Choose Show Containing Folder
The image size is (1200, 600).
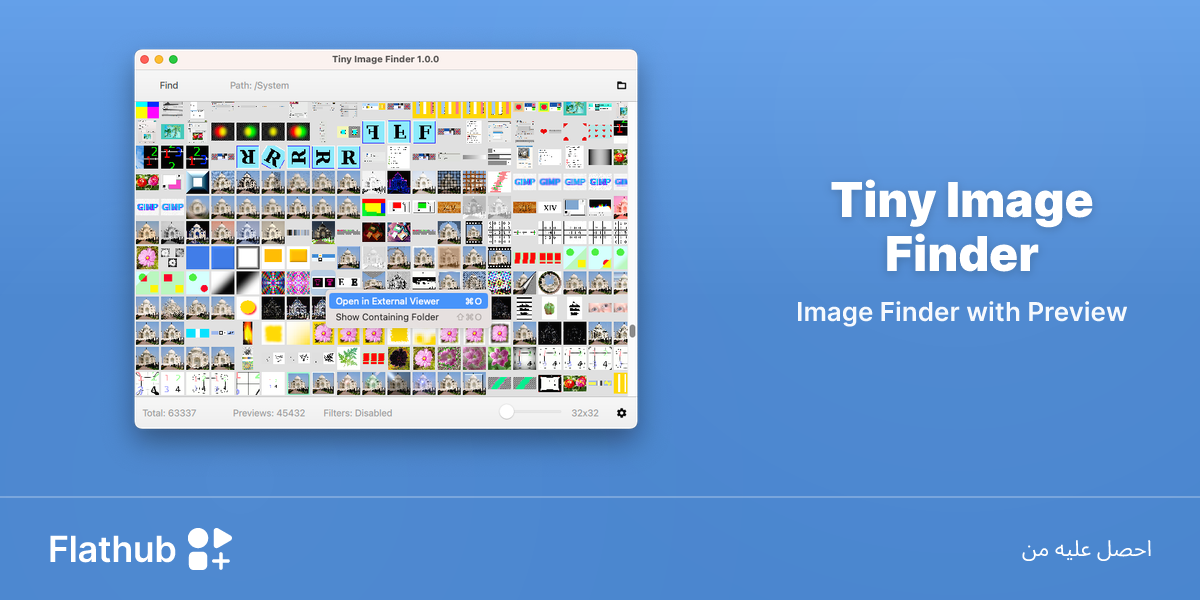pyautogui.click(x=408, y=317)
